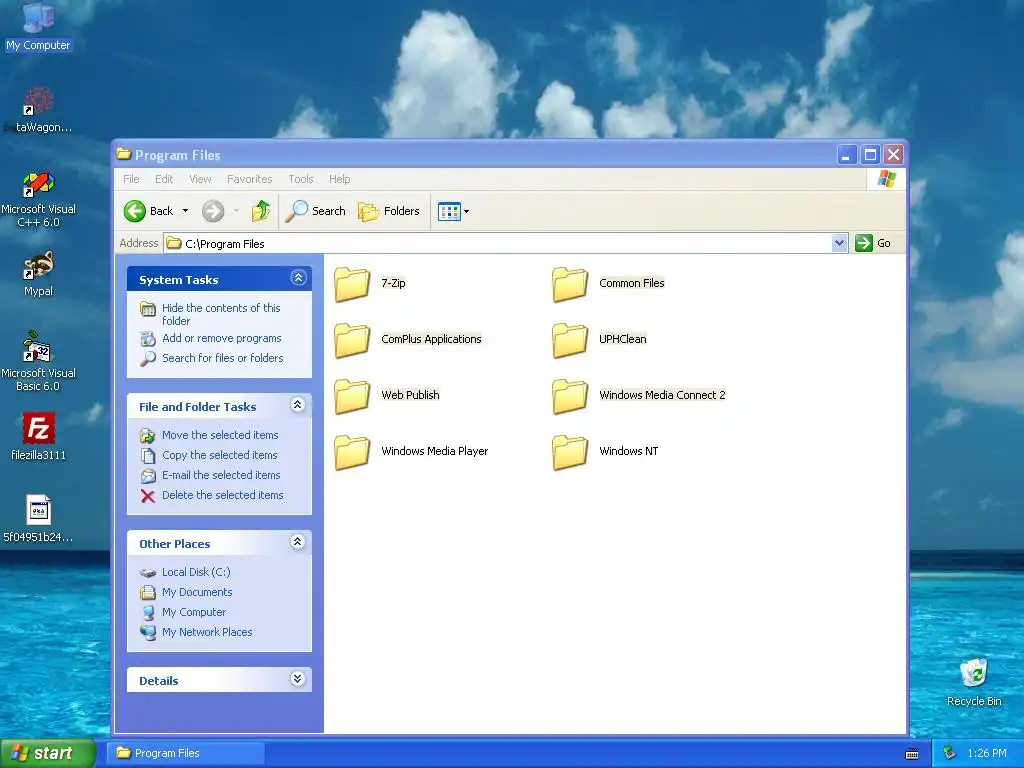This screenshot has height=768, width=1024.
Task: Open the Favorites menu
Action: point(249,179)
